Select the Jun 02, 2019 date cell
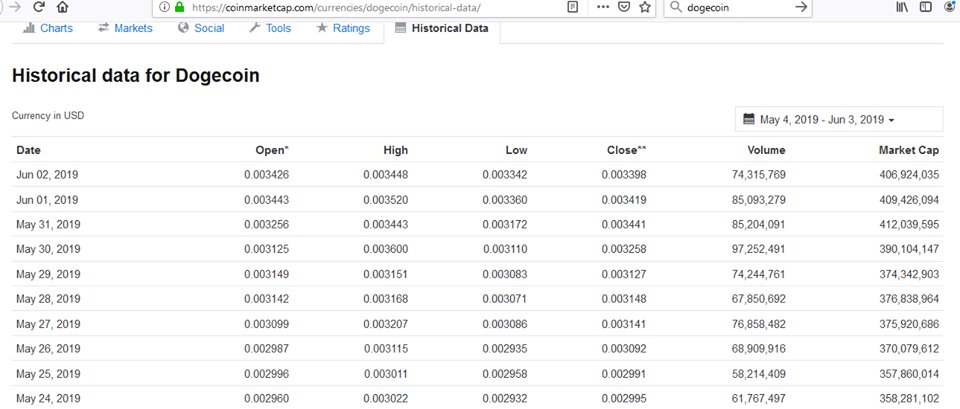 [x=47, y=175]
